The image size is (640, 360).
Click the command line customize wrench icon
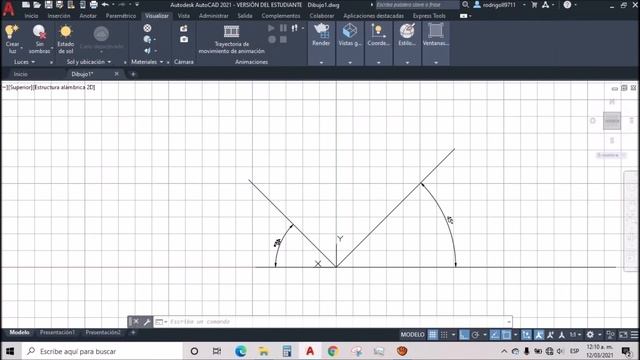click(x=147, y=322)
